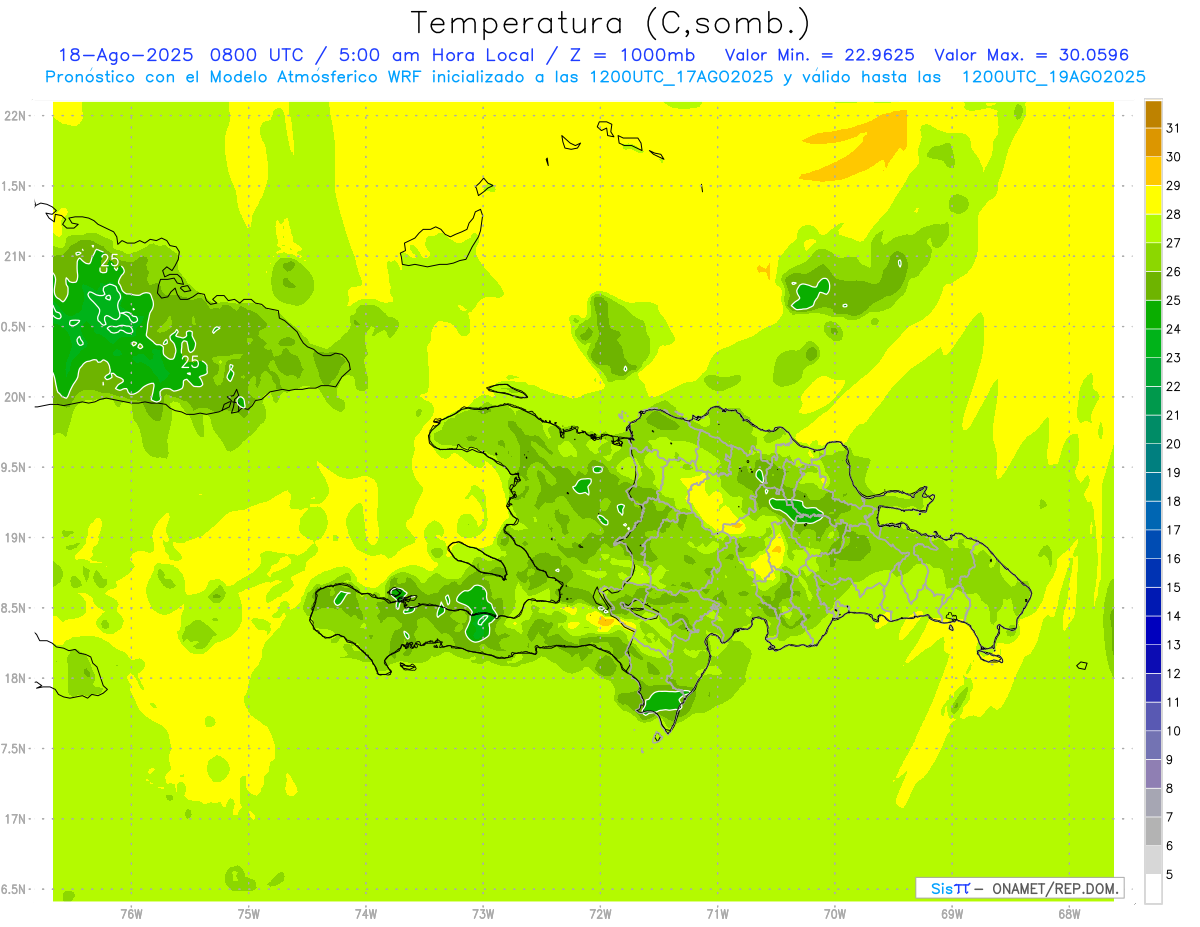
Task: Click the yellow colorbar segment between 28 and 29
Action: tap(1153, 200)
